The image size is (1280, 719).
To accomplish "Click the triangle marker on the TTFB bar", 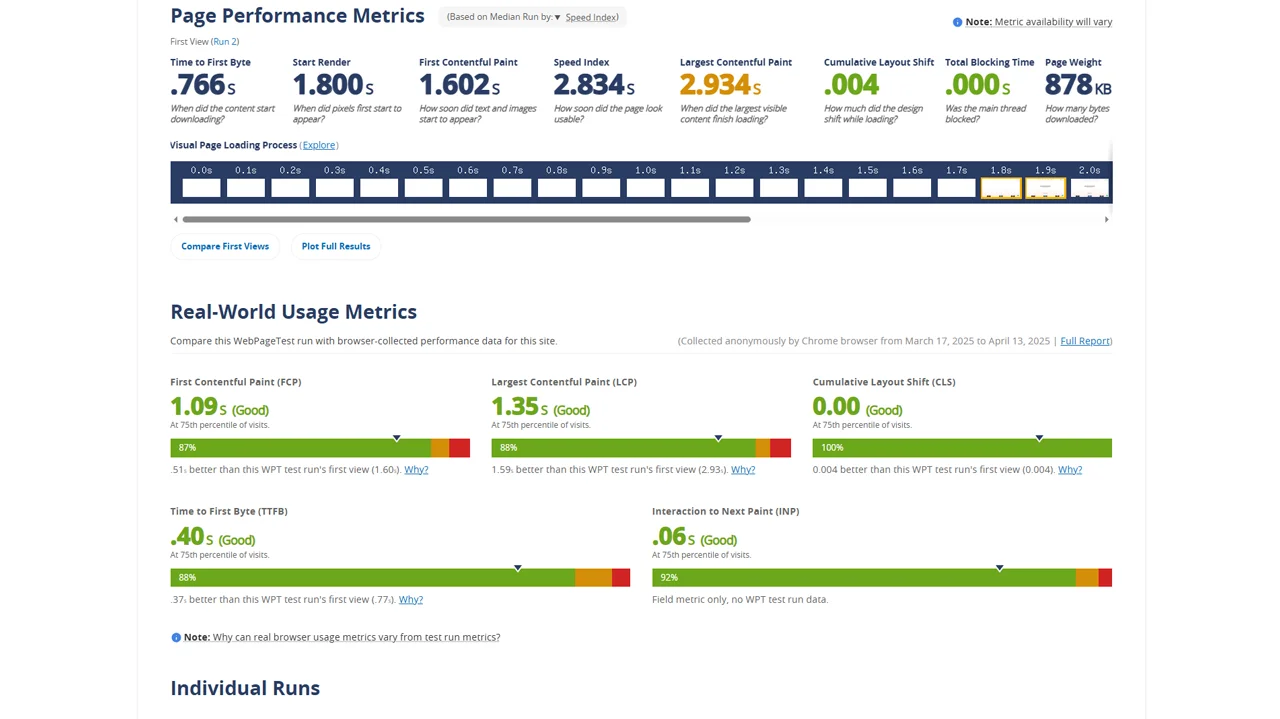I will pyautogui.click(x=518, y=568).
